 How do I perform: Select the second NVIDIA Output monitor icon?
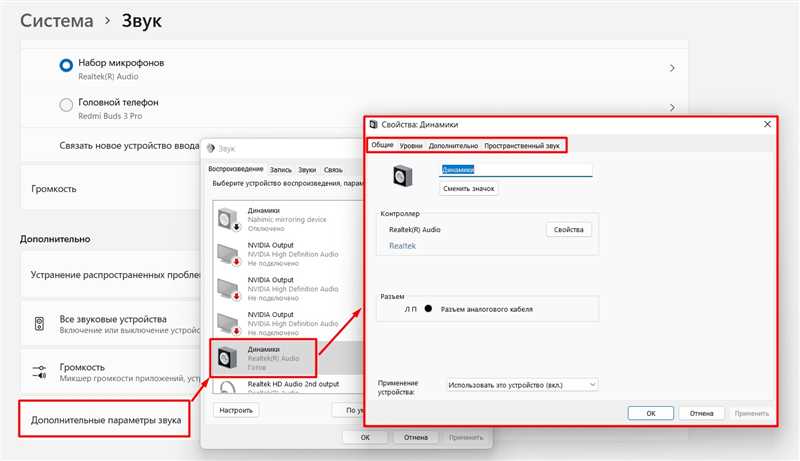229,289
